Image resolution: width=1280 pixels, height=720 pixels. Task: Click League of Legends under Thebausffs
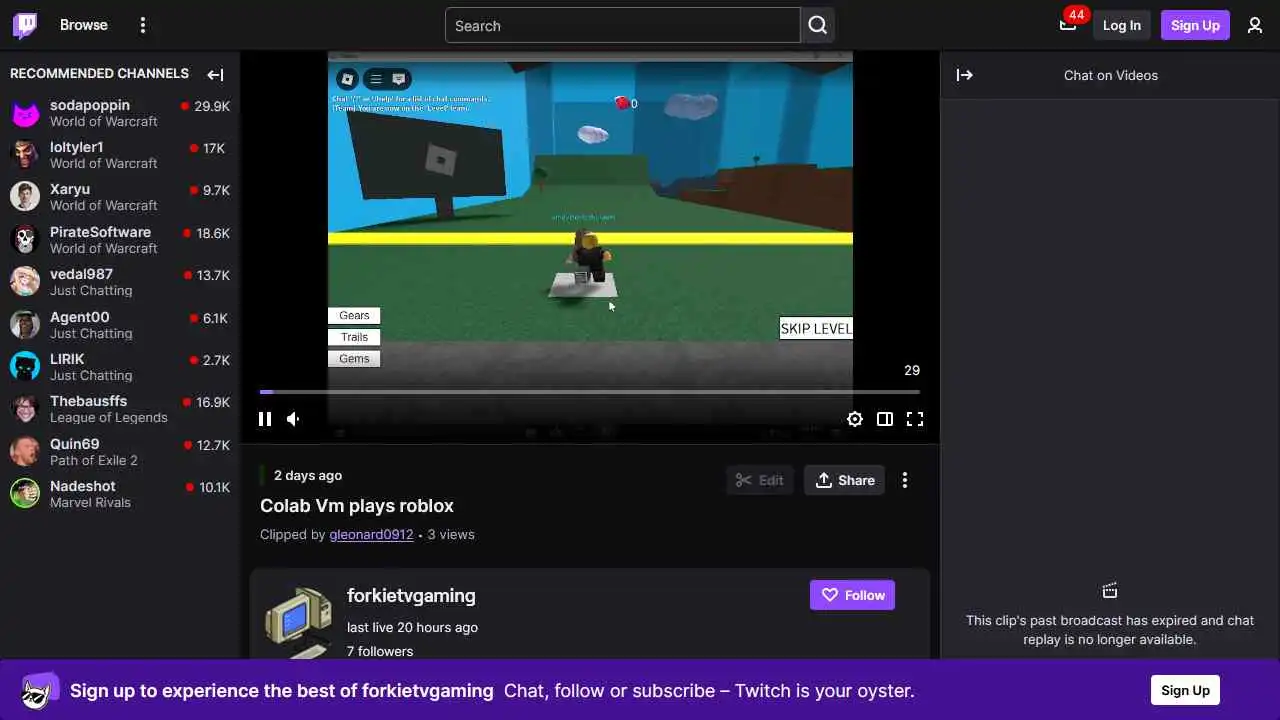click(109, 417)
